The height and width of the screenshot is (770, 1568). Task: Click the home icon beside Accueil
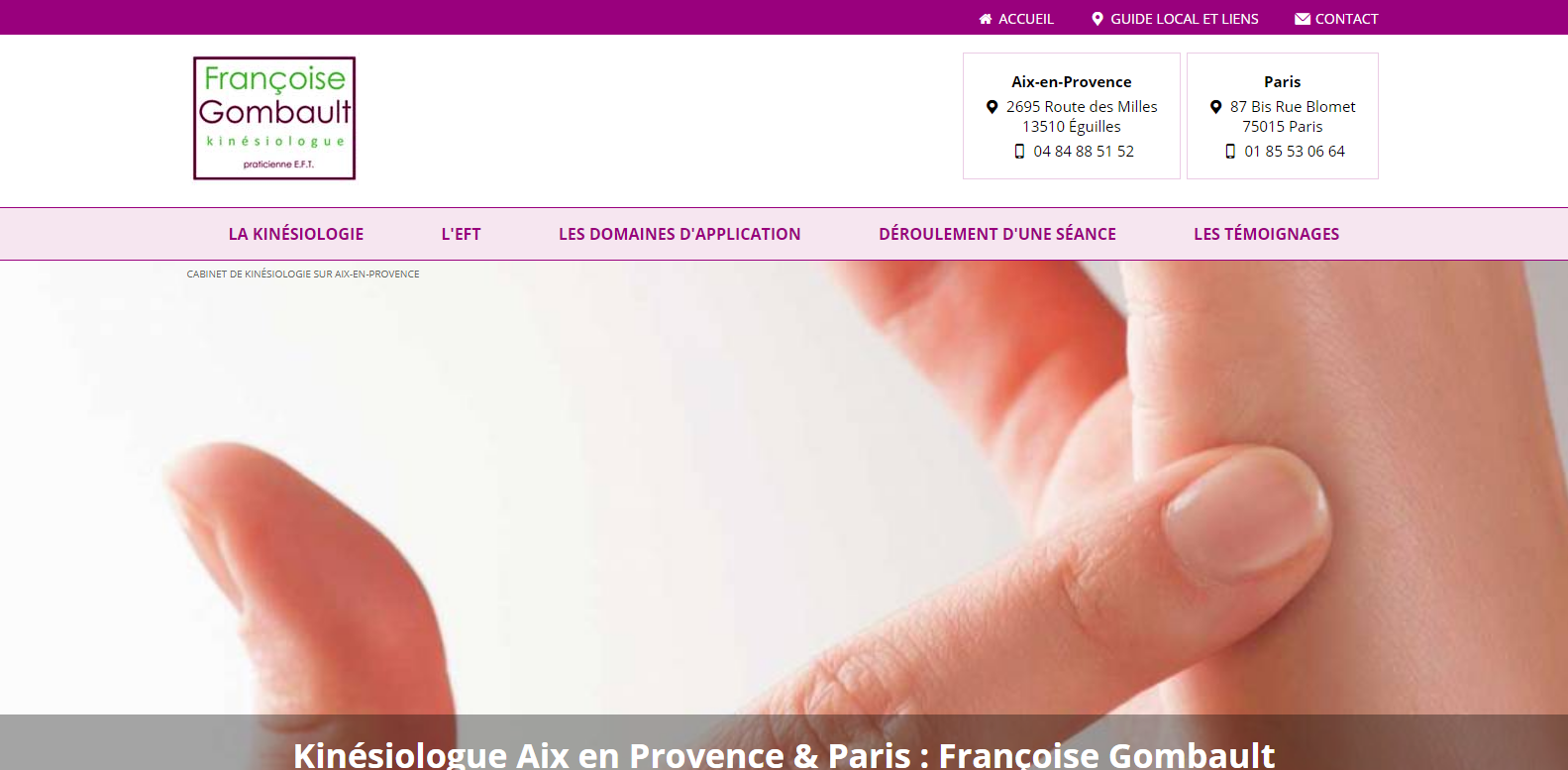click(986, 19)
